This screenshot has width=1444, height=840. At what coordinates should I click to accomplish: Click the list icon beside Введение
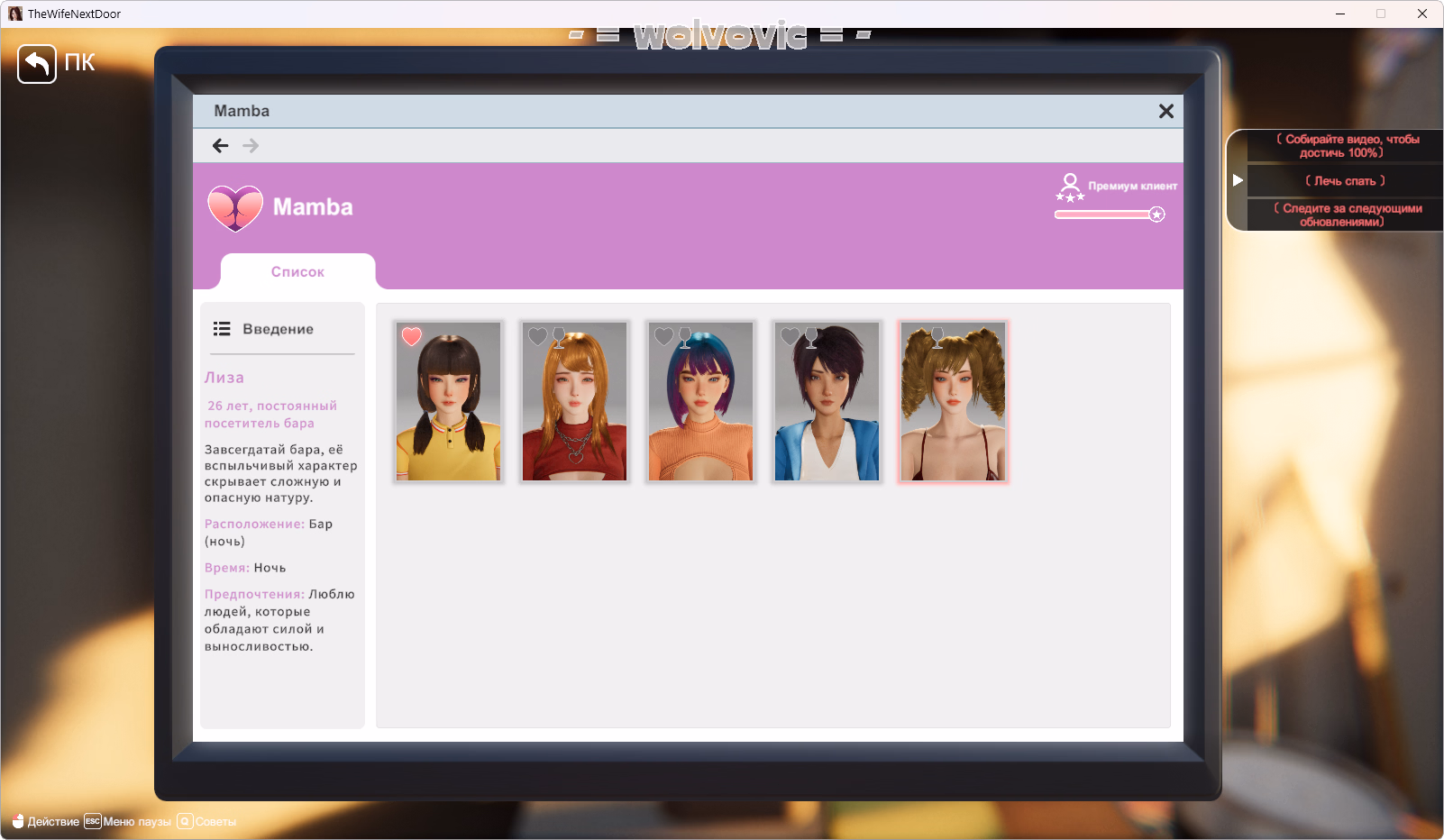[222, 329]
